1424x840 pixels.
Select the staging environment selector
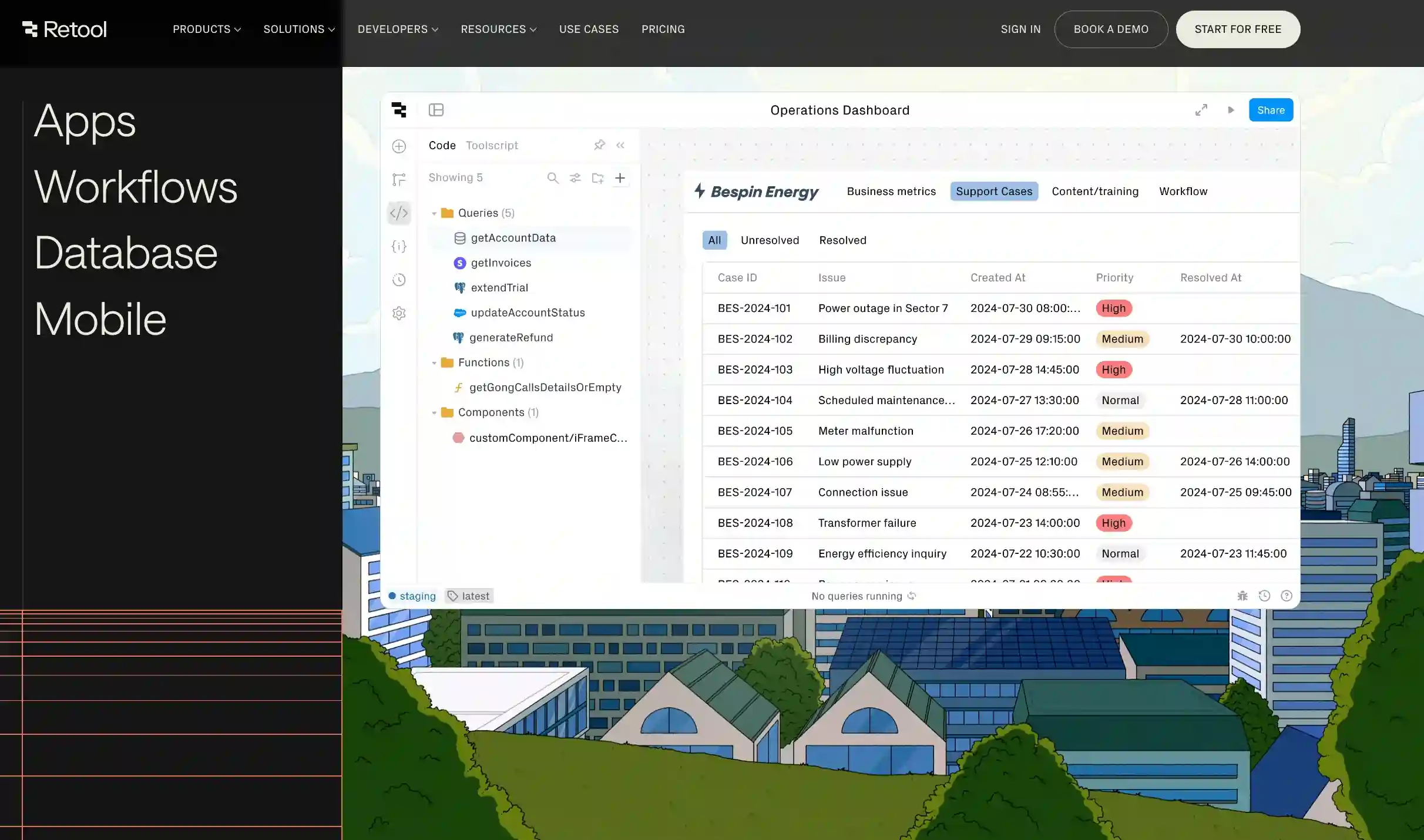point(412,596)
